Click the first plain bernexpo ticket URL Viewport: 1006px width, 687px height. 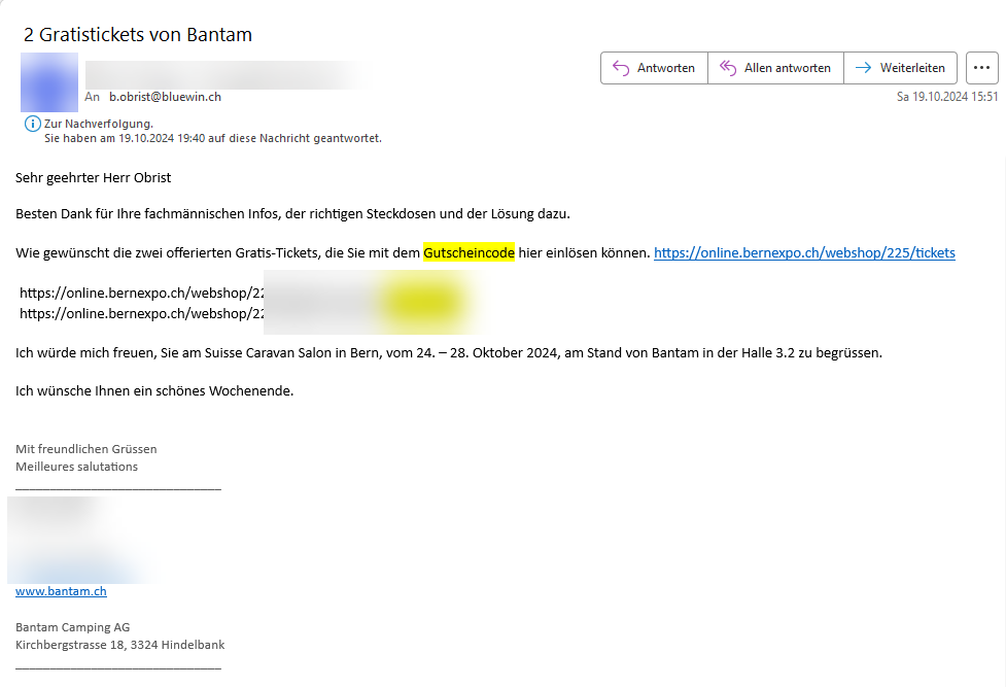(142, 294)
